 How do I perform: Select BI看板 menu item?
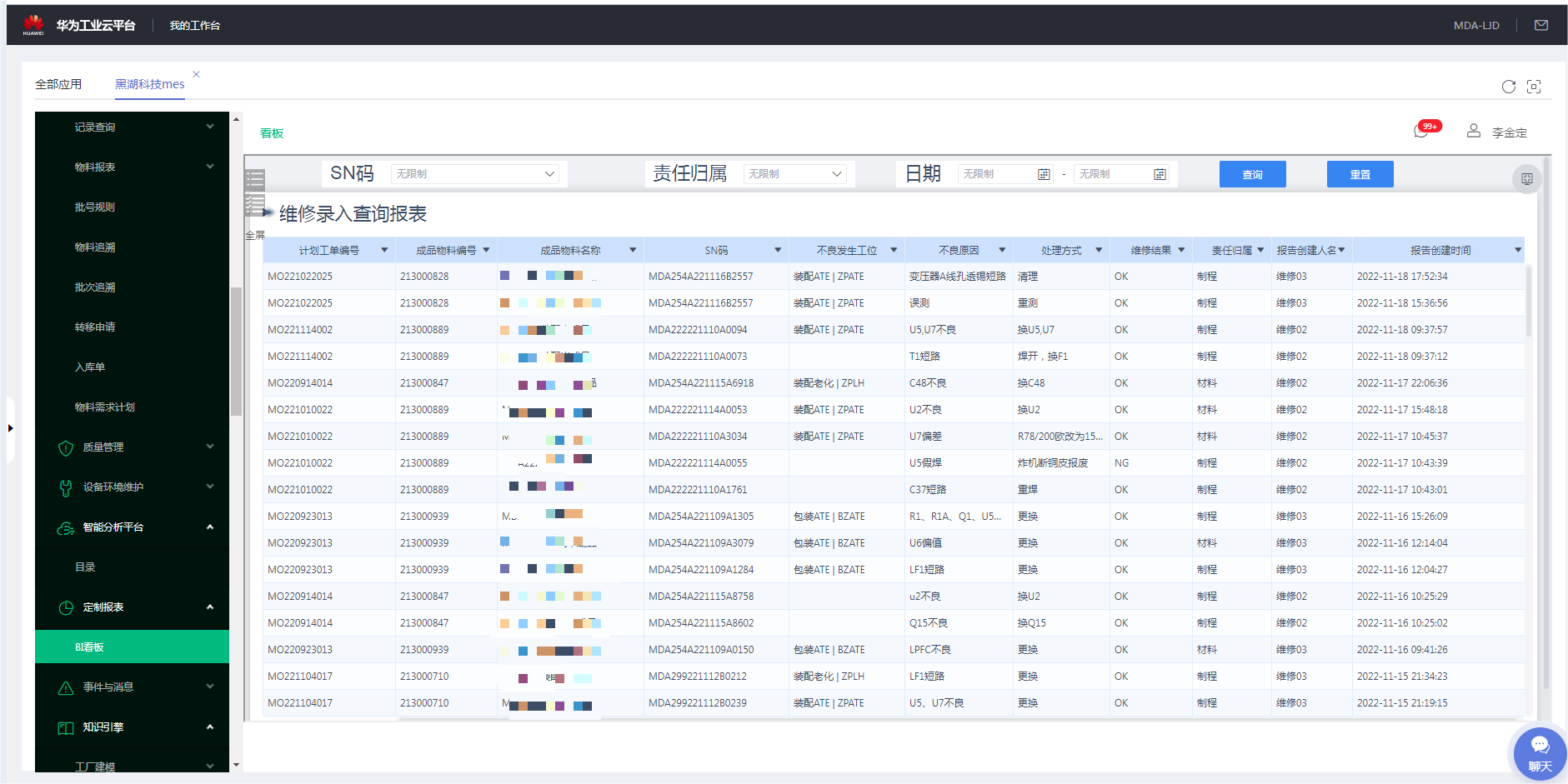point(132,647)
